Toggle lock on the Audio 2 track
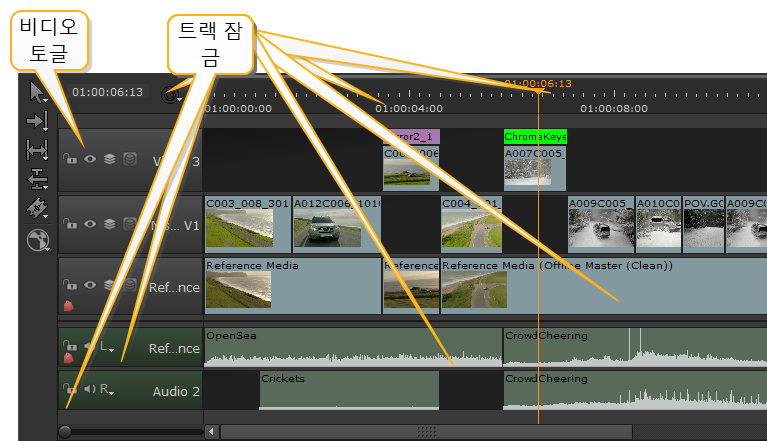Screen dimensions: 767x441 pos(69,388)
